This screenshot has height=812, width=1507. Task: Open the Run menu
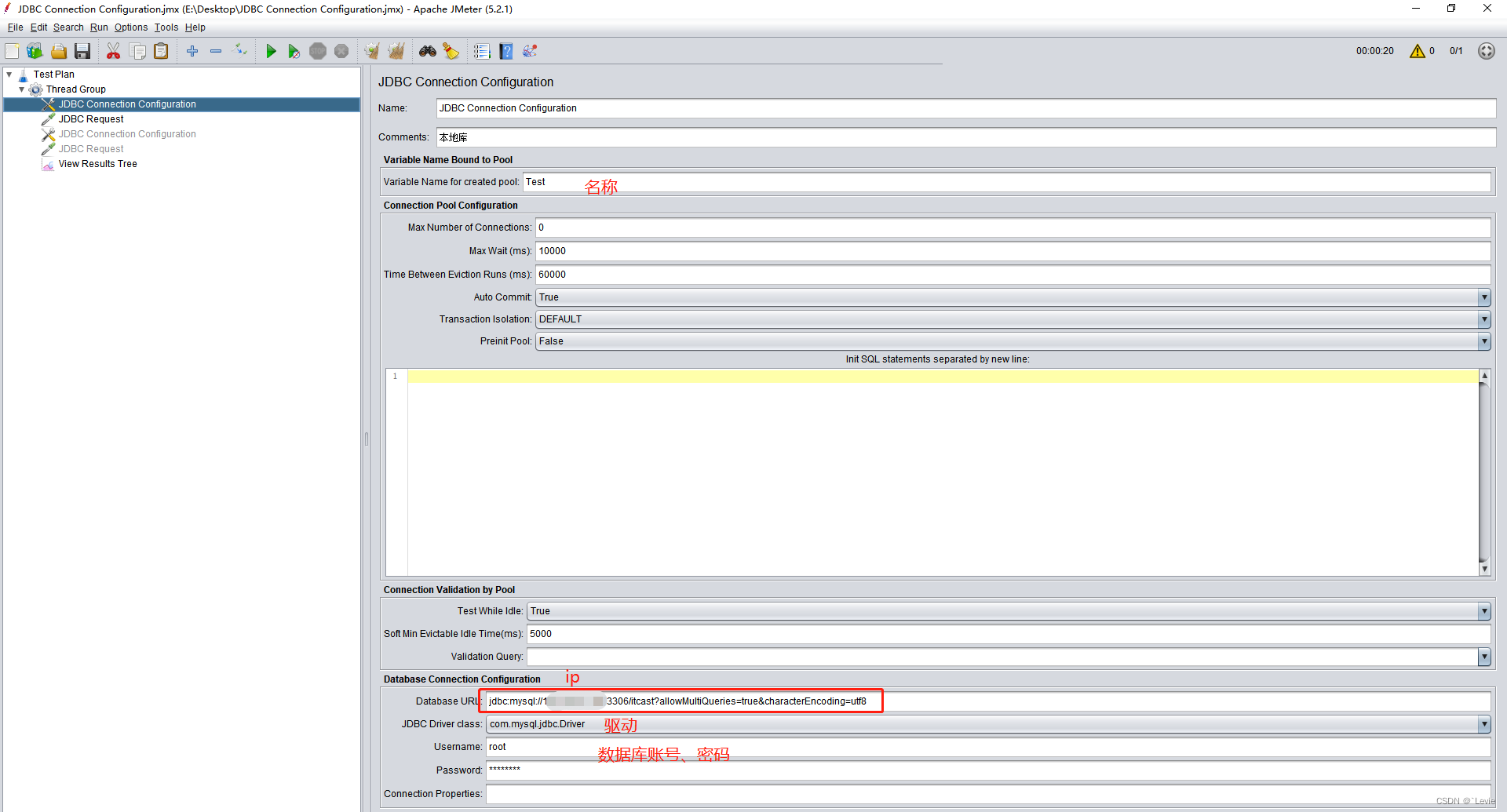[99, 27]
